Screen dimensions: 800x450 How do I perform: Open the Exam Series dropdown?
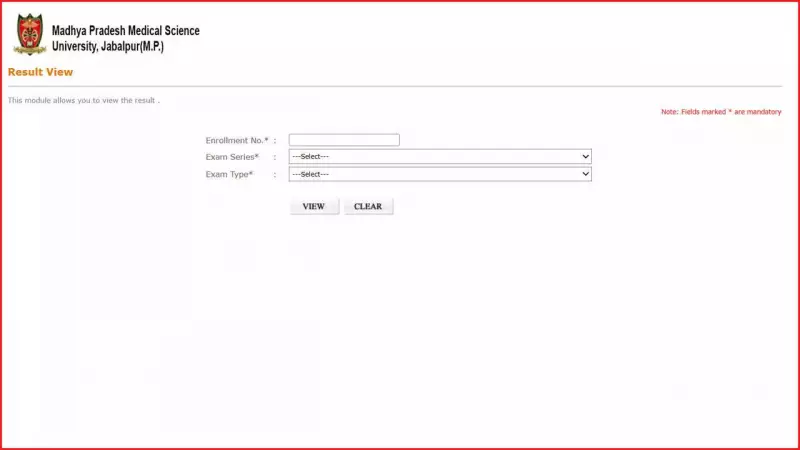pyautogui.click(x=440, y=157)
